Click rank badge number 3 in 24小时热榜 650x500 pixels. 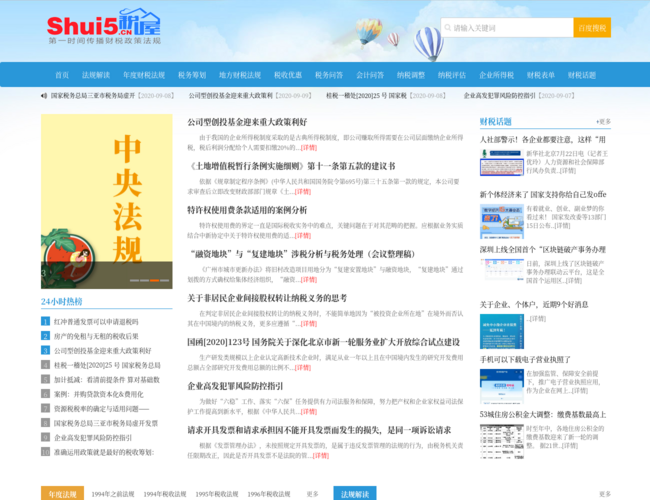(x=45, y=350)
